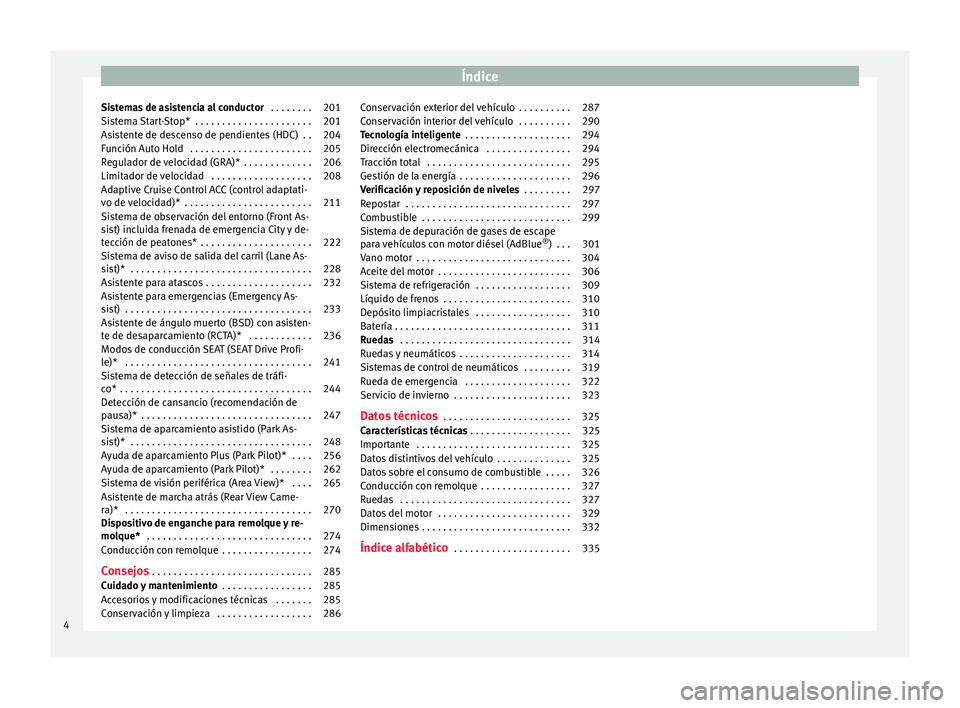960x708 pixels.
Task: Click the 'Asistente para atascos' entry
Action: point(152,283)
